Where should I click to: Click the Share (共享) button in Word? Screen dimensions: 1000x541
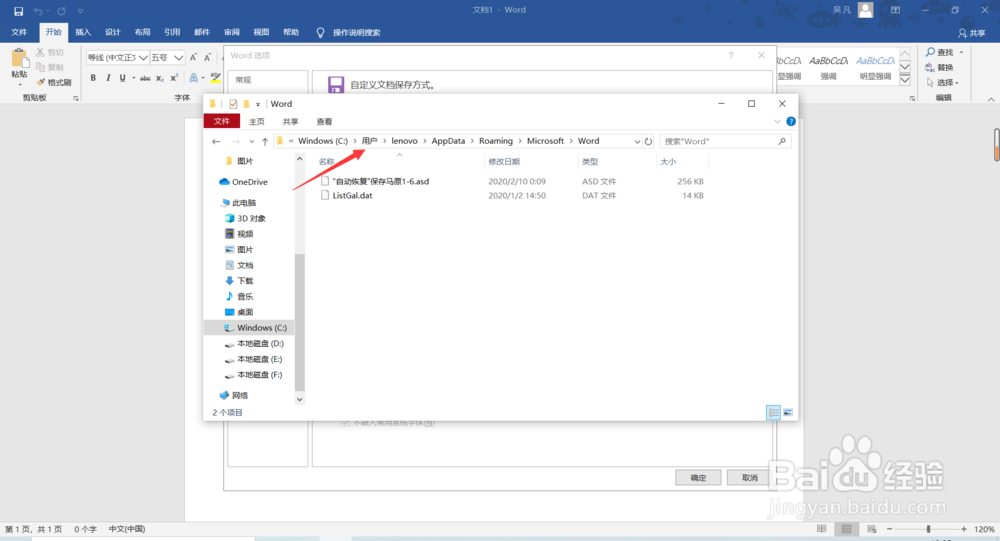971,33
